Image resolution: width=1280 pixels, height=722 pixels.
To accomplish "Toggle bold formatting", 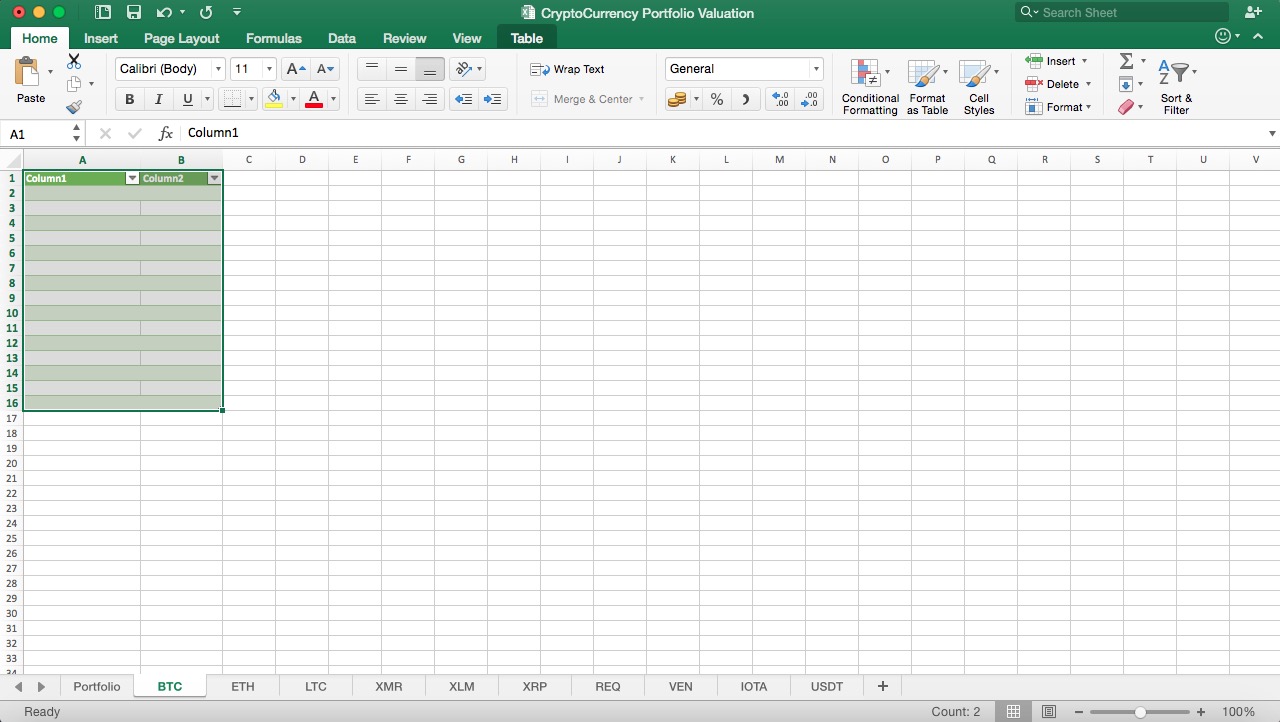I will 129,99.
